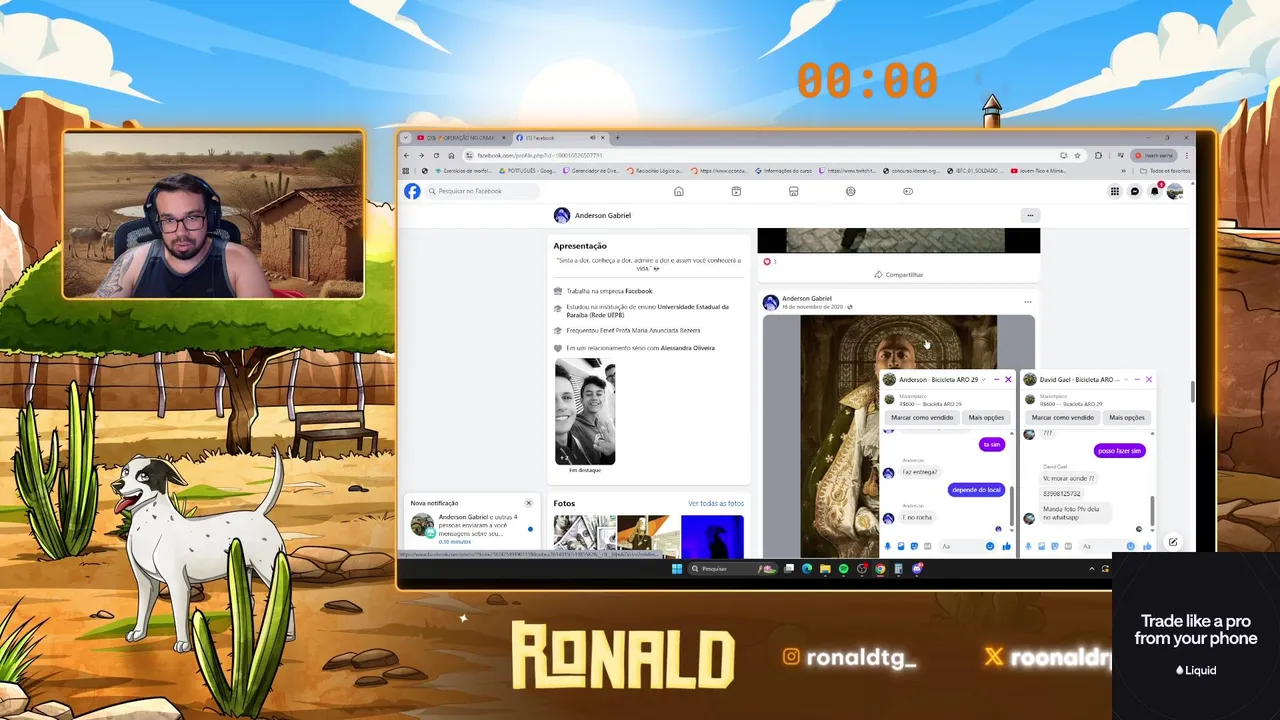Open the Em destaque featured photo

pyautogui.click(x=585, y=411)
